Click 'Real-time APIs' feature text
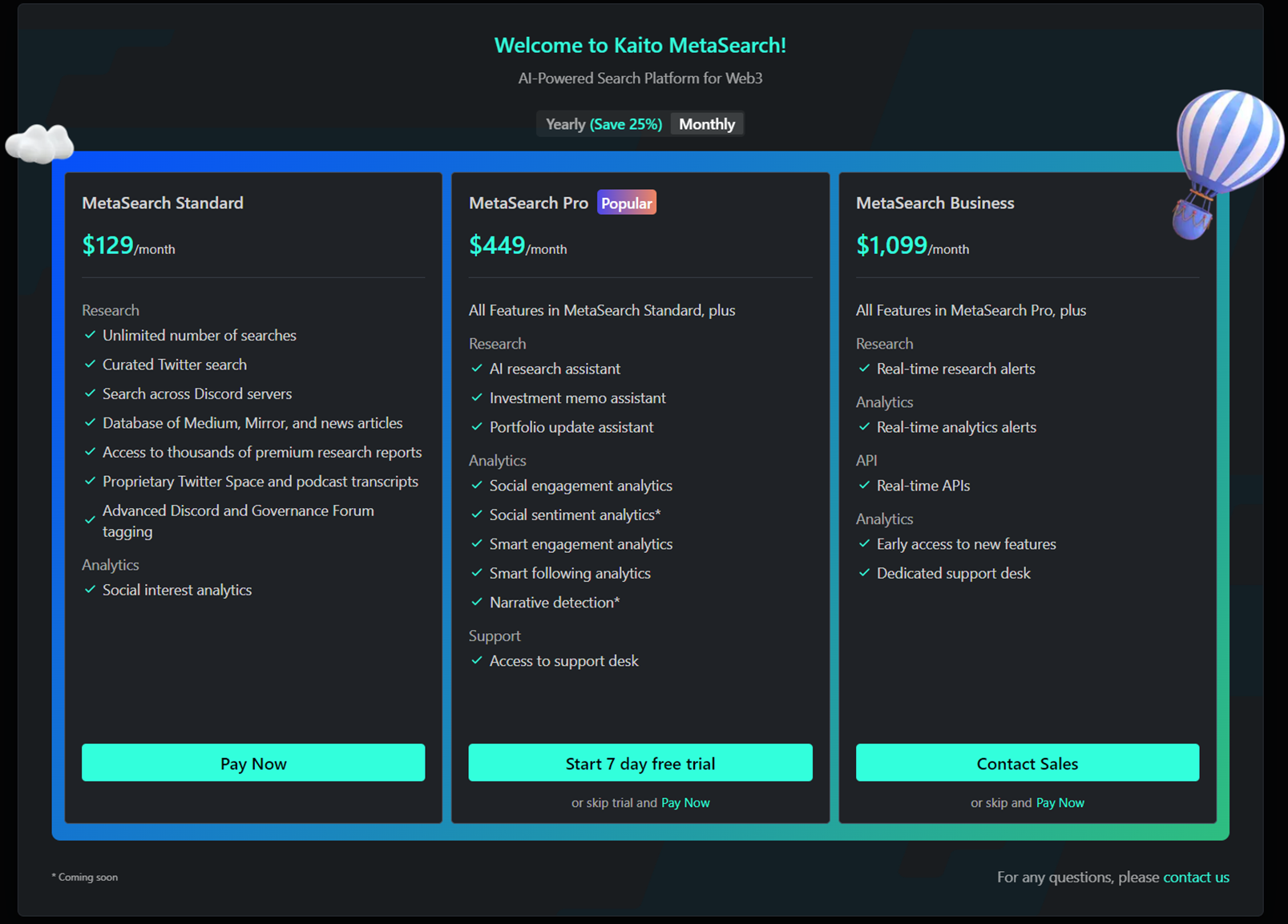This screenshot has height=924, width=1288. click(x=923, y=486)
